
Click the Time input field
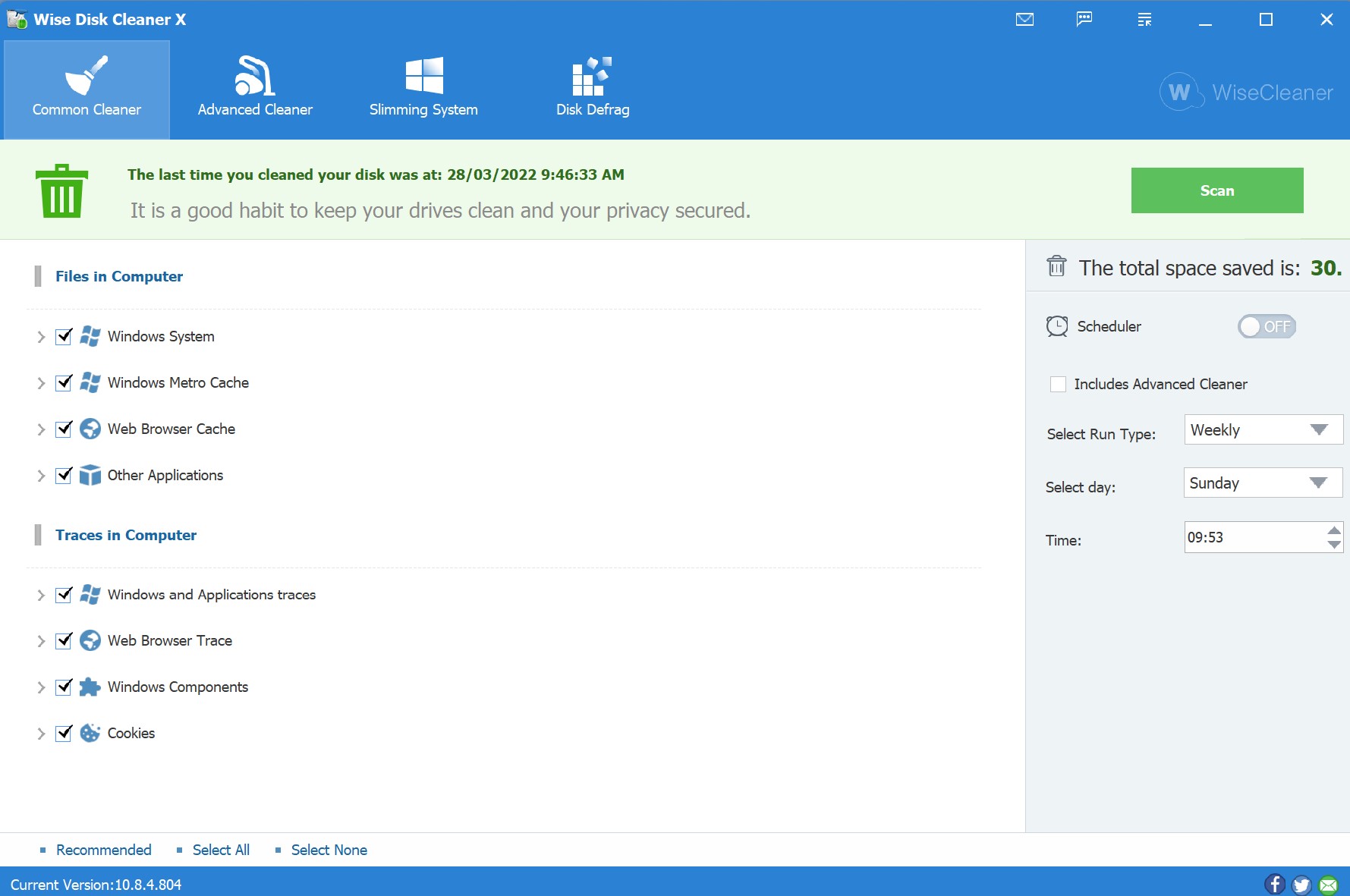1252,537
